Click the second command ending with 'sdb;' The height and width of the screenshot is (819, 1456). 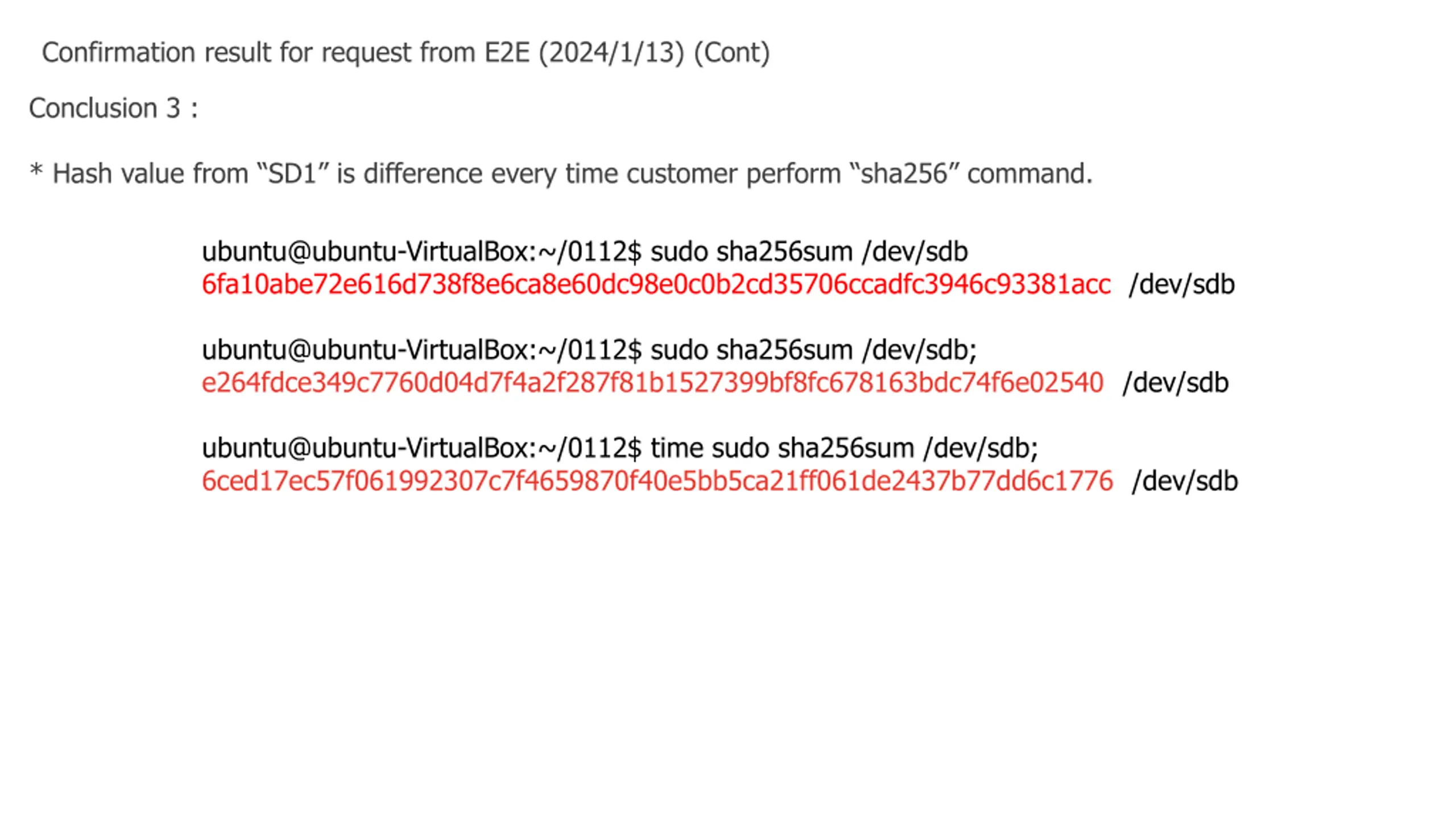589,350
